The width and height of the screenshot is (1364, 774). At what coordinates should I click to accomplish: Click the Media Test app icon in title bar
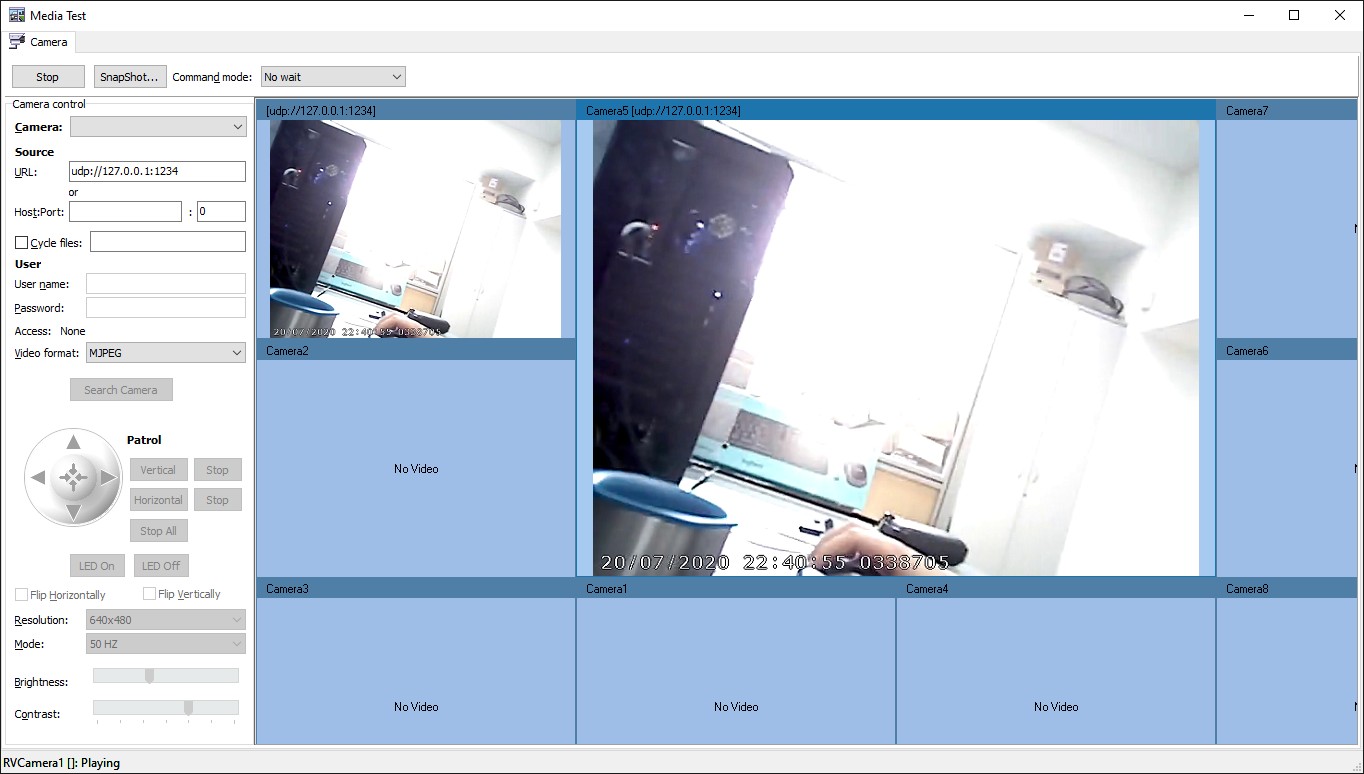[x=16, y=15]
